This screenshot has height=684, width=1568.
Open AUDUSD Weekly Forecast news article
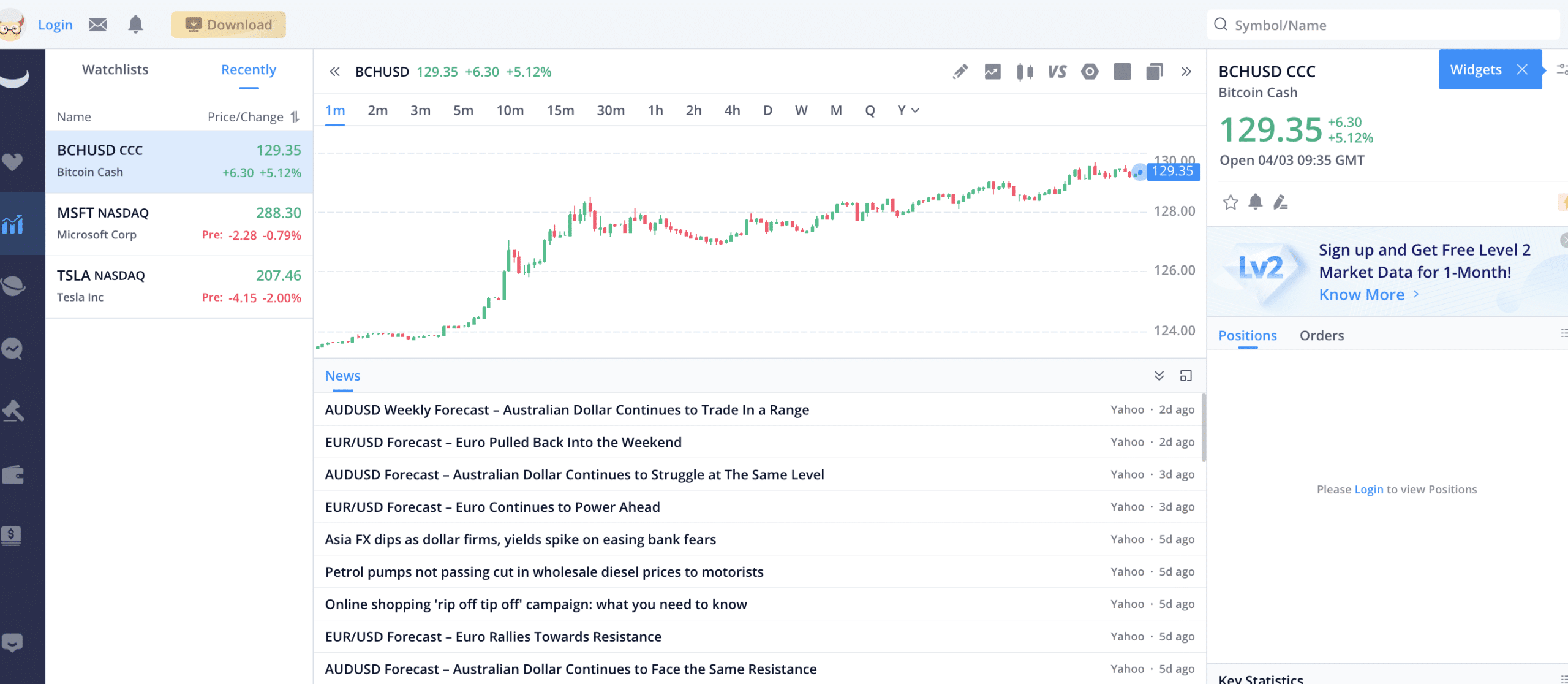[759, 409]
